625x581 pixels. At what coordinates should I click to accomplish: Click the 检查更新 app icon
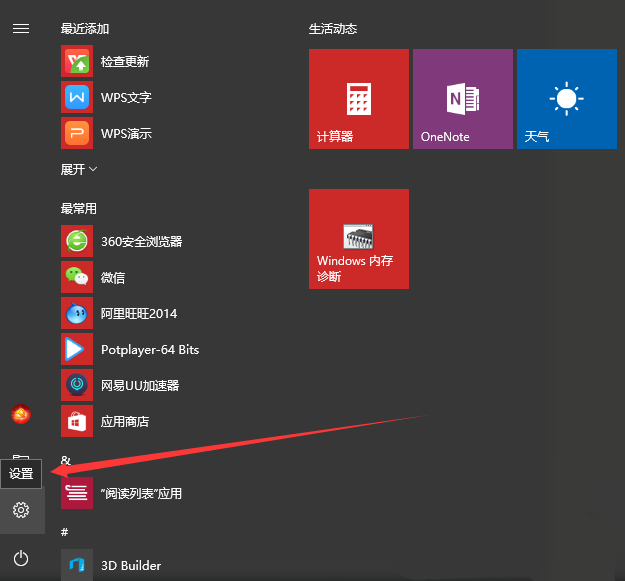pyautogui.click(x=77, y=61)
